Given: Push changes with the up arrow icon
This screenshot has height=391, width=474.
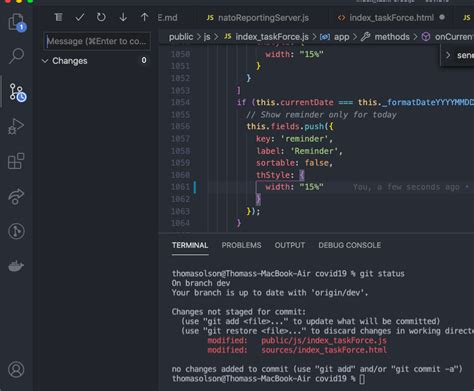Looking at the screenshot, I should pos(144,17).
